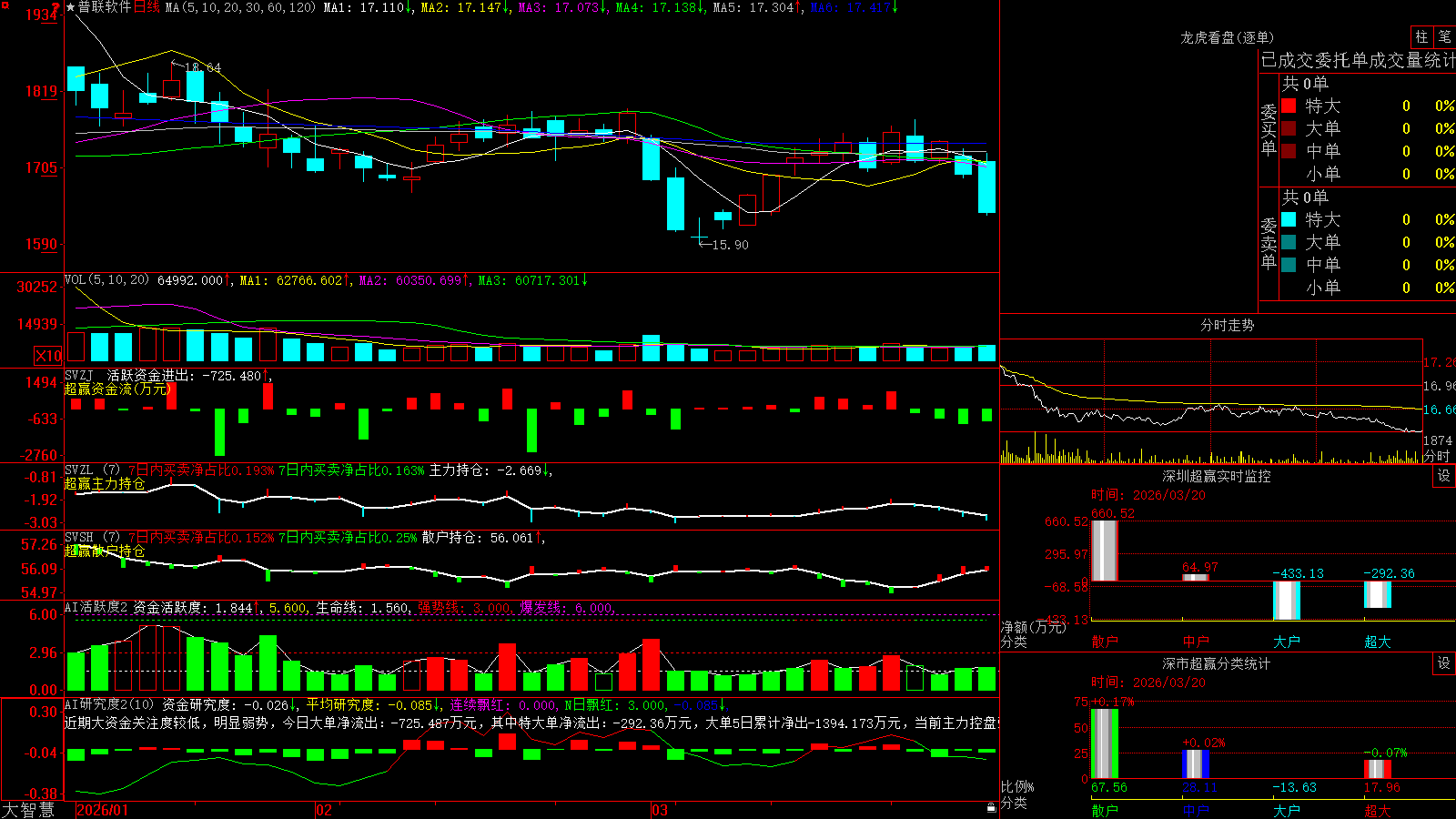Switch 龙虎看盘 to 柱 bar view
Screen dimensions: 1456x819
pyautogui.click(x=1421, y=36)
